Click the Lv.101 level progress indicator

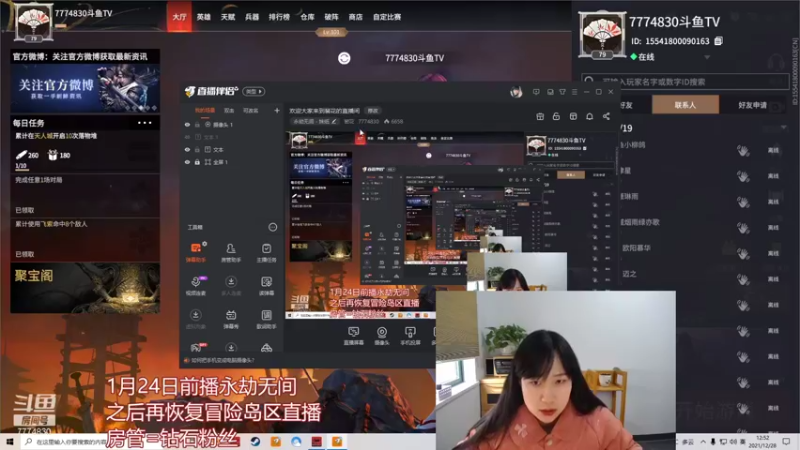(x=331, y=32)
